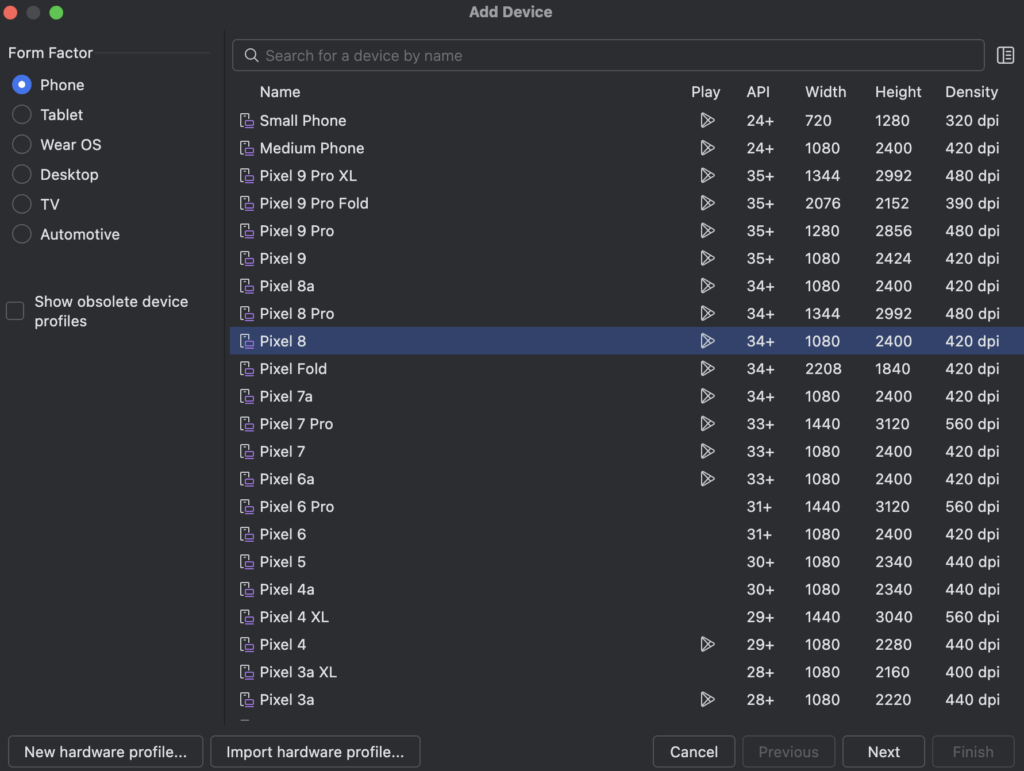Select the Pixel Fold name text
Screen dimensions: 1024x771
click(x=293, y=369)
